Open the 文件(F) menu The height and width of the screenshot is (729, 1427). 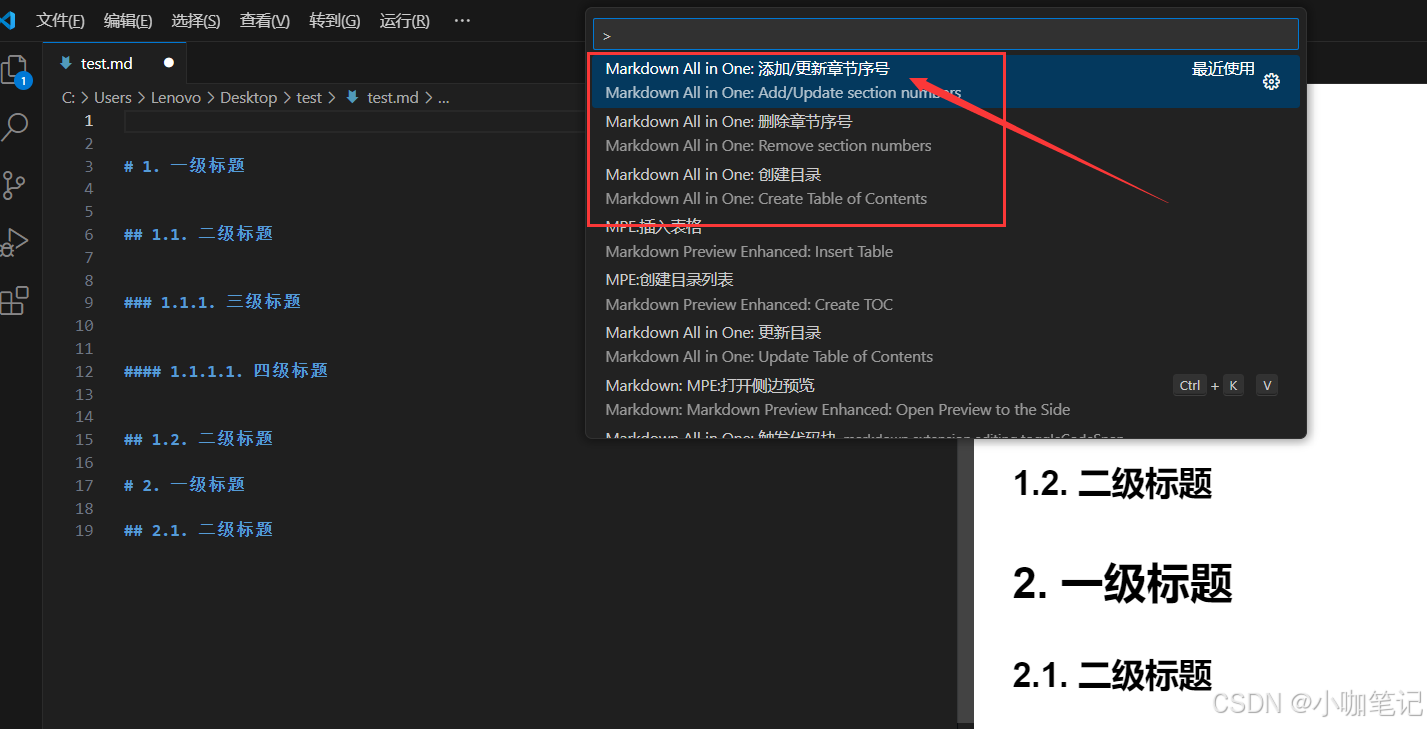coord(60,21)
